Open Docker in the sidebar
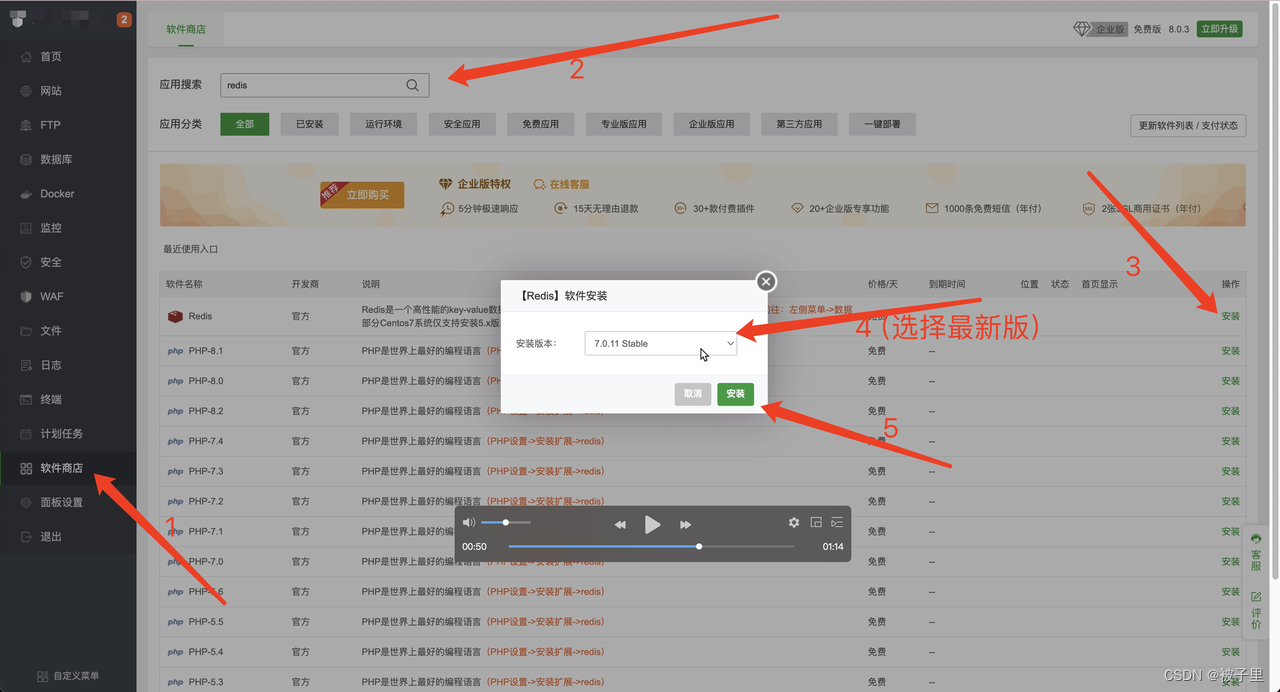 point(57,194)
